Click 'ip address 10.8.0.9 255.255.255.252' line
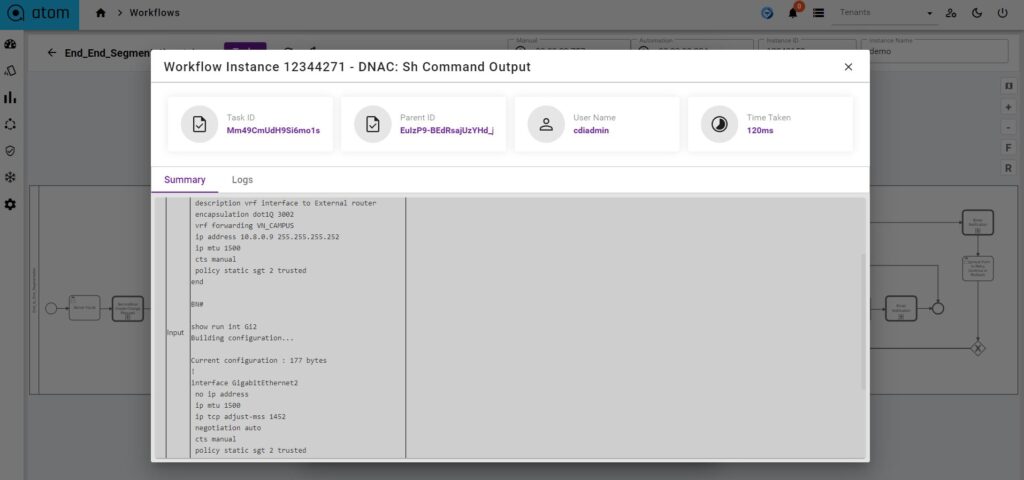This screenshot has width=1024, height=480. click(x=266, y=237)
